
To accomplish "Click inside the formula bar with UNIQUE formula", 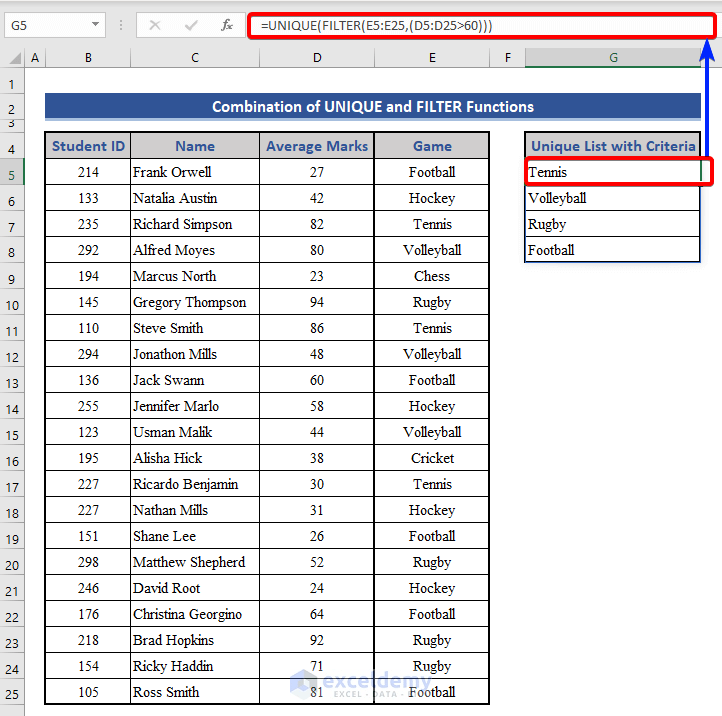I will 481,25.
